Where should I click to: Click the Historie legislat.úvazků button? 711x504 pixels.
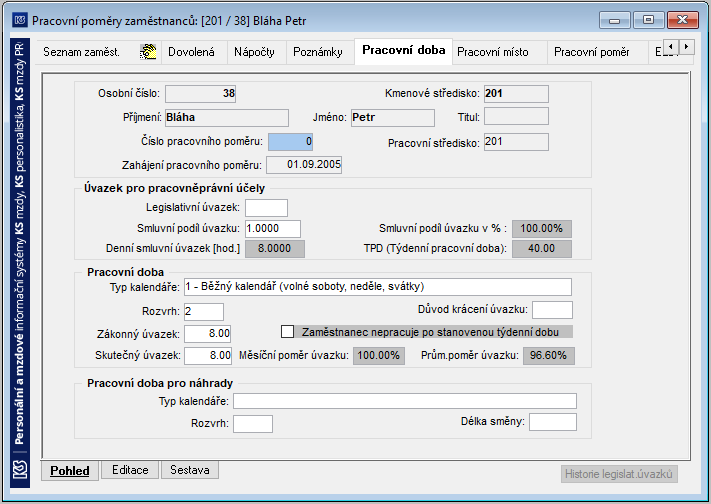[x=619, y=474]
